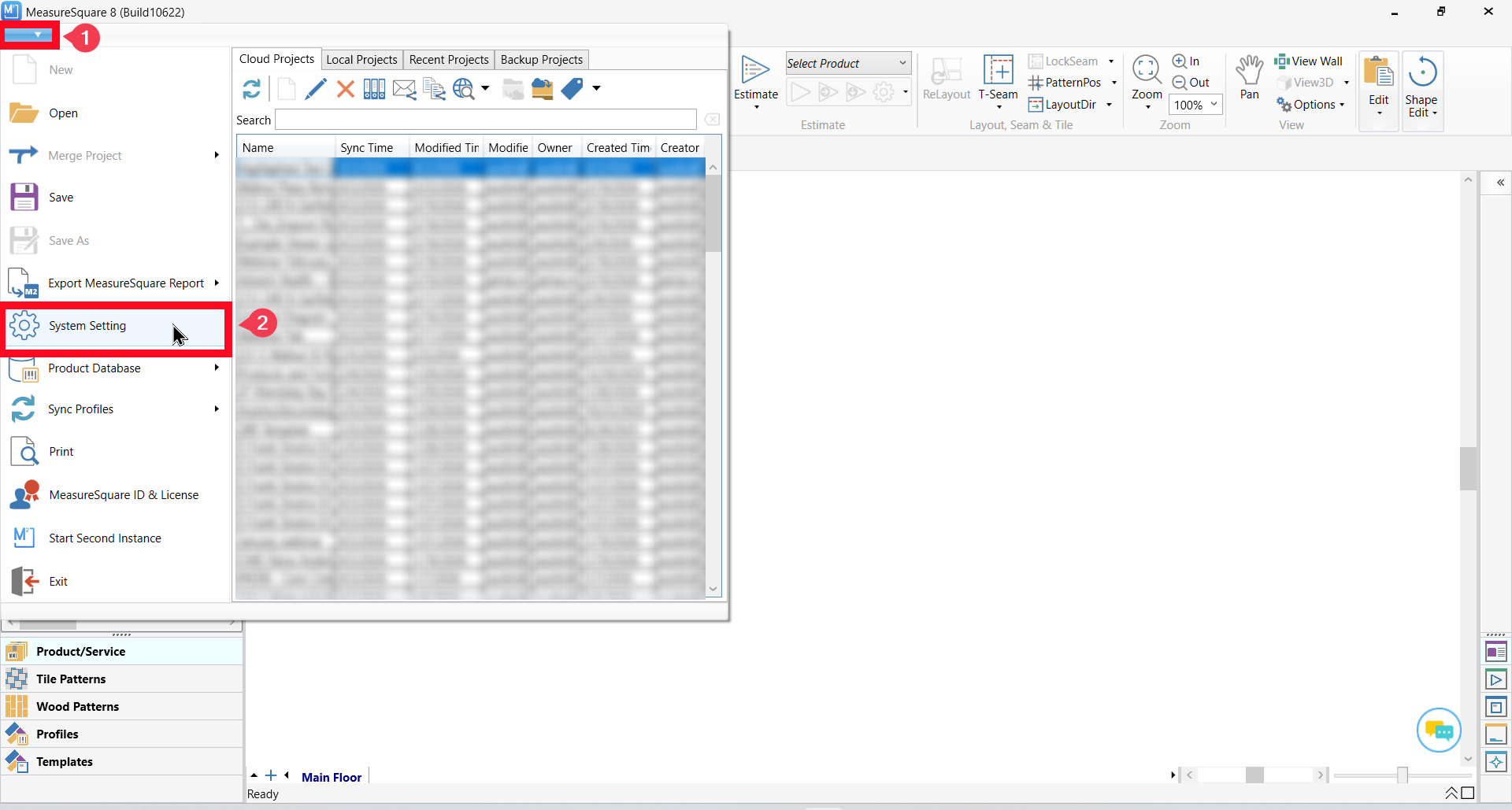The image size is (1512, 810).
Task: Expand the tag icon dropdown arrow
Action: click(596, 88)
